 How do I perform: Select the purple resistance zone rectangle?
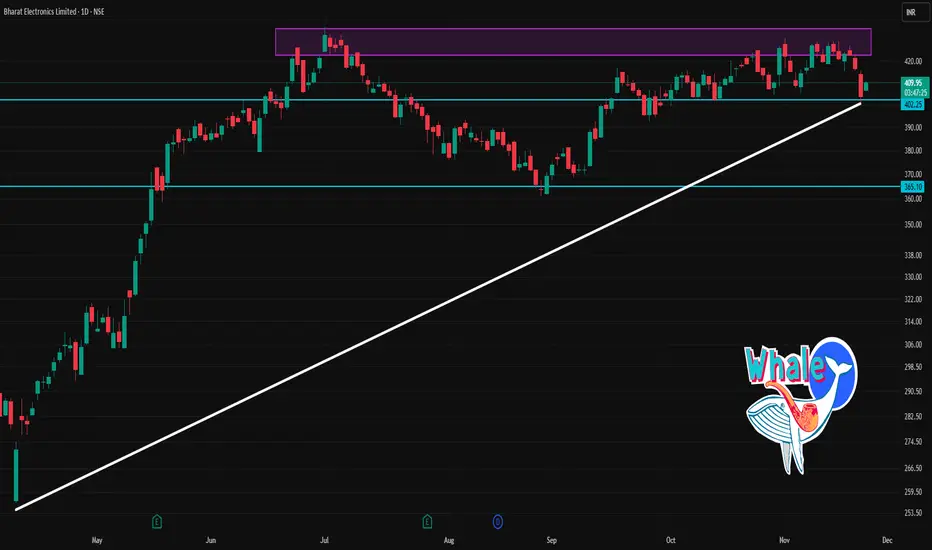pos(573,42)
